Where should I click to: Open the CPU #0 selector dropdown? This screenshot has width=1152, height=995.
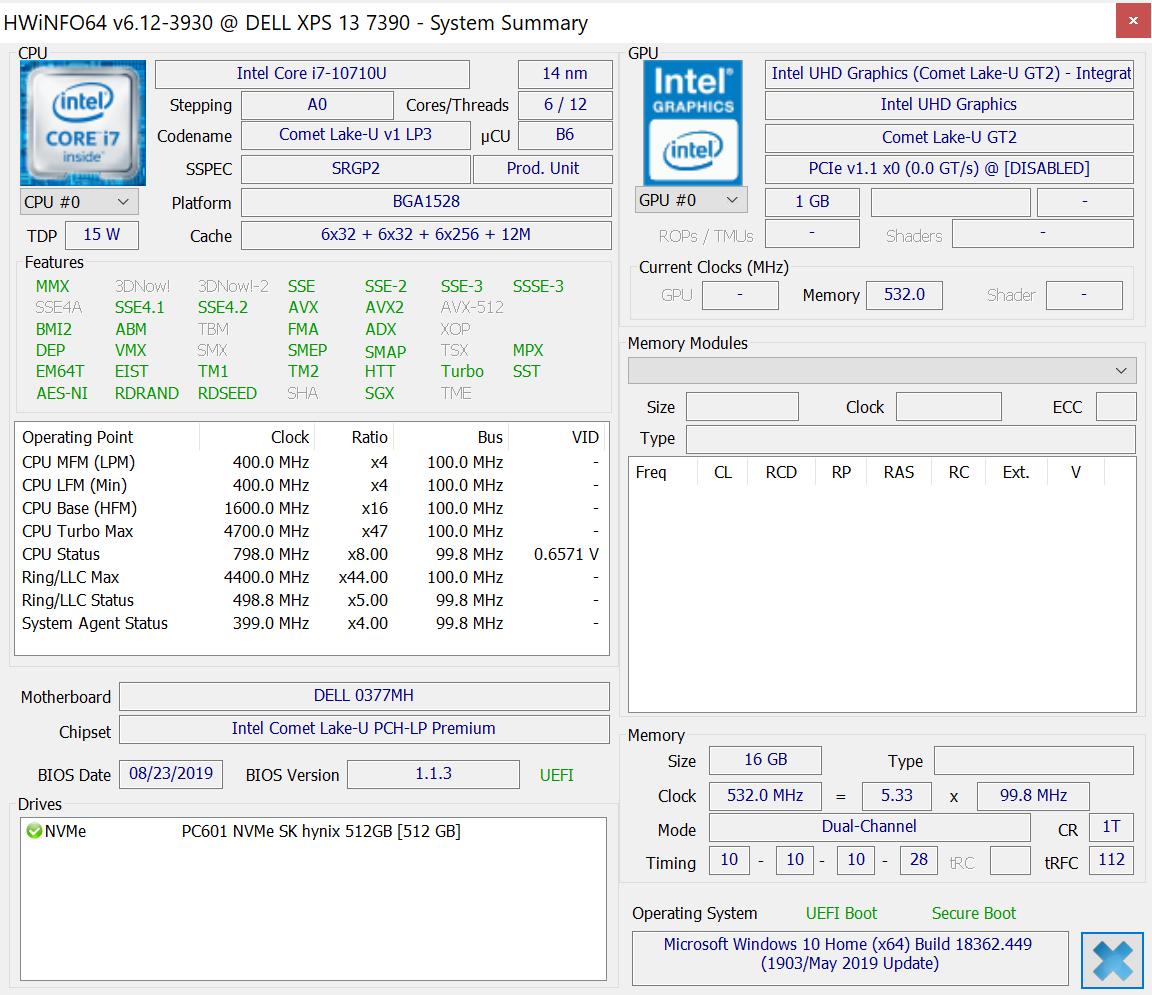coord(79,202)
